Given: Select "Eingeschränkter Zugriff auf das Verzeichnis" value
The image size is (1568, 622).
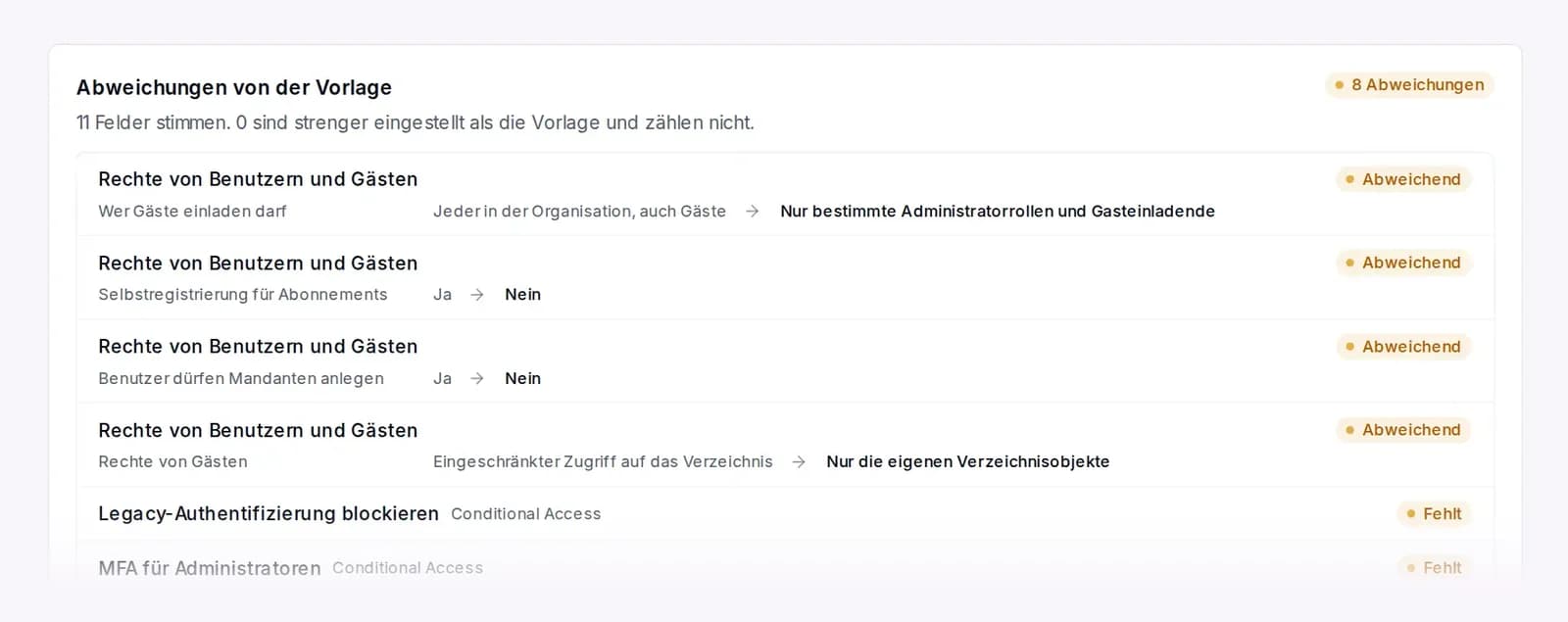Looking at the screenshot, I should tap(603, 461).
